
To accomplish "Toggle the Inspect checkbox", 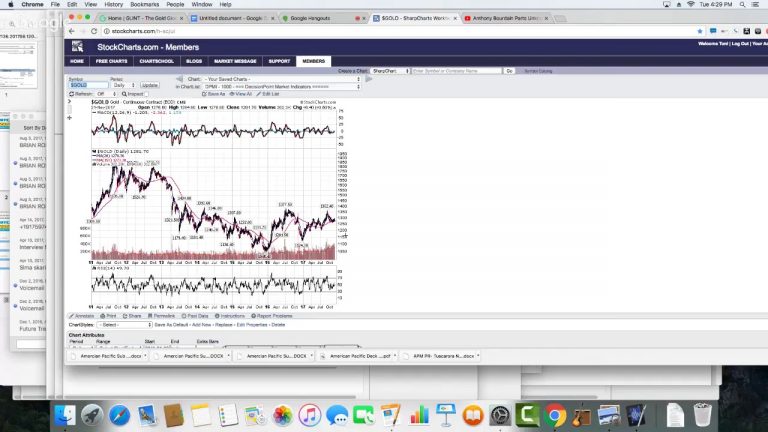I will point(146,94).
